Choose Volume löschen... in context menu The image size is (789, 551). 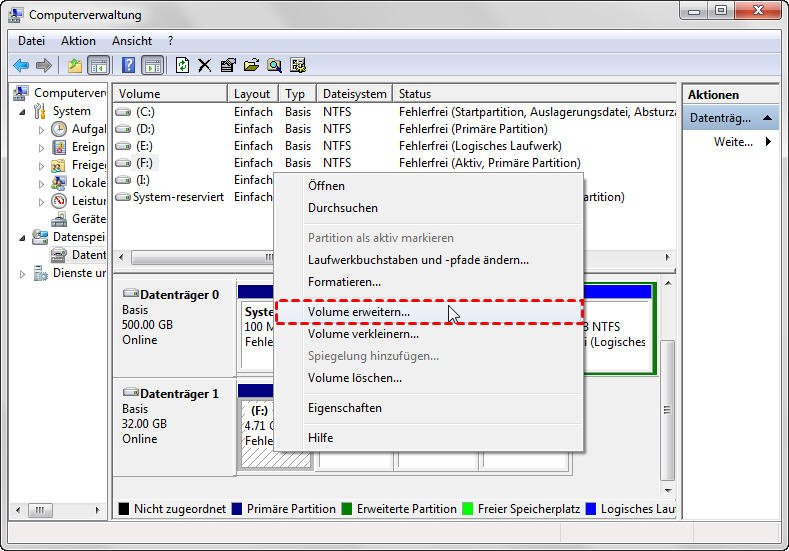pos(430,378)
